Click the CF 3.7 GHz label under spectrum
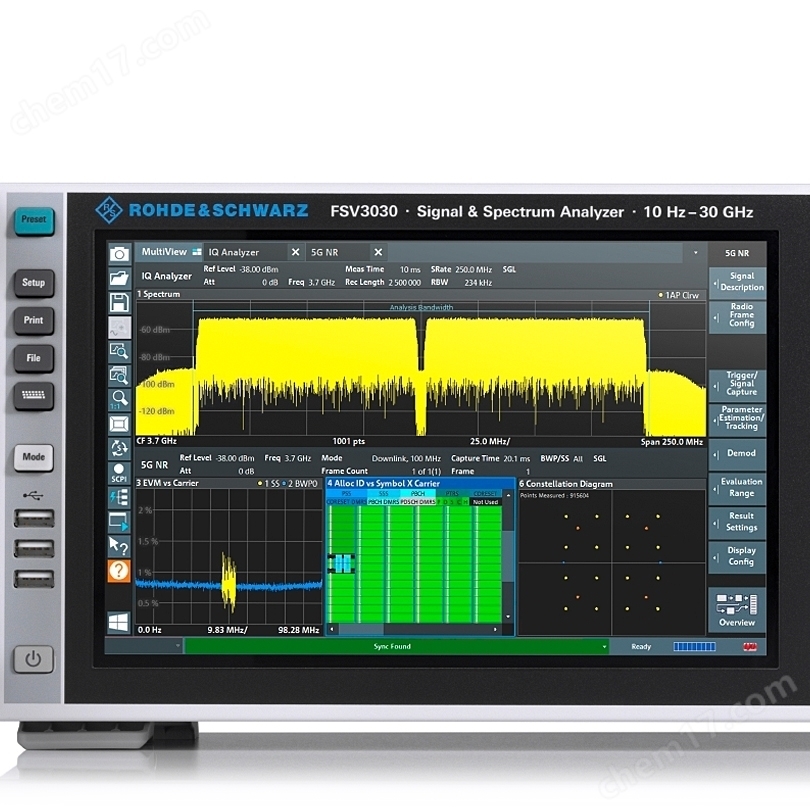 click(x=156, y=441)
